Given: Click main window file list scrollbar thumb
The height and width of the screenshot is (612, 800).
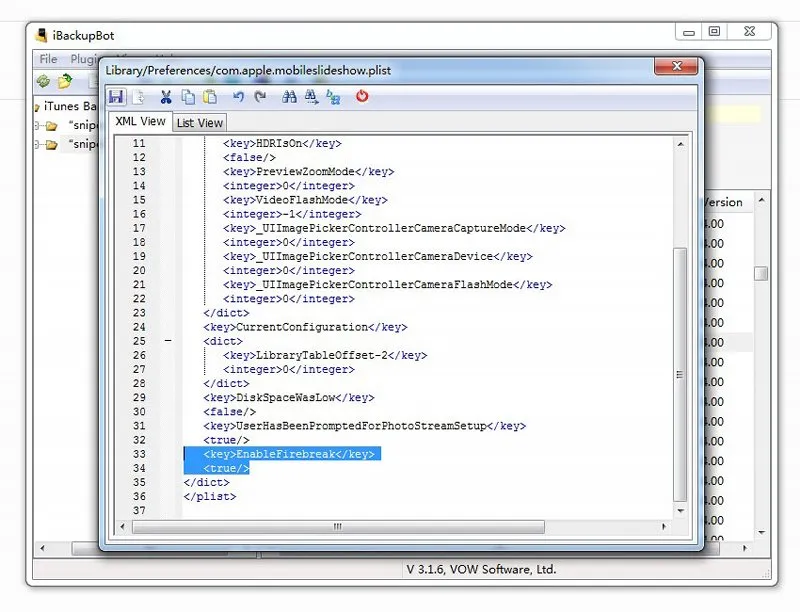Looking at the screenshot, I should coord(761,273).
